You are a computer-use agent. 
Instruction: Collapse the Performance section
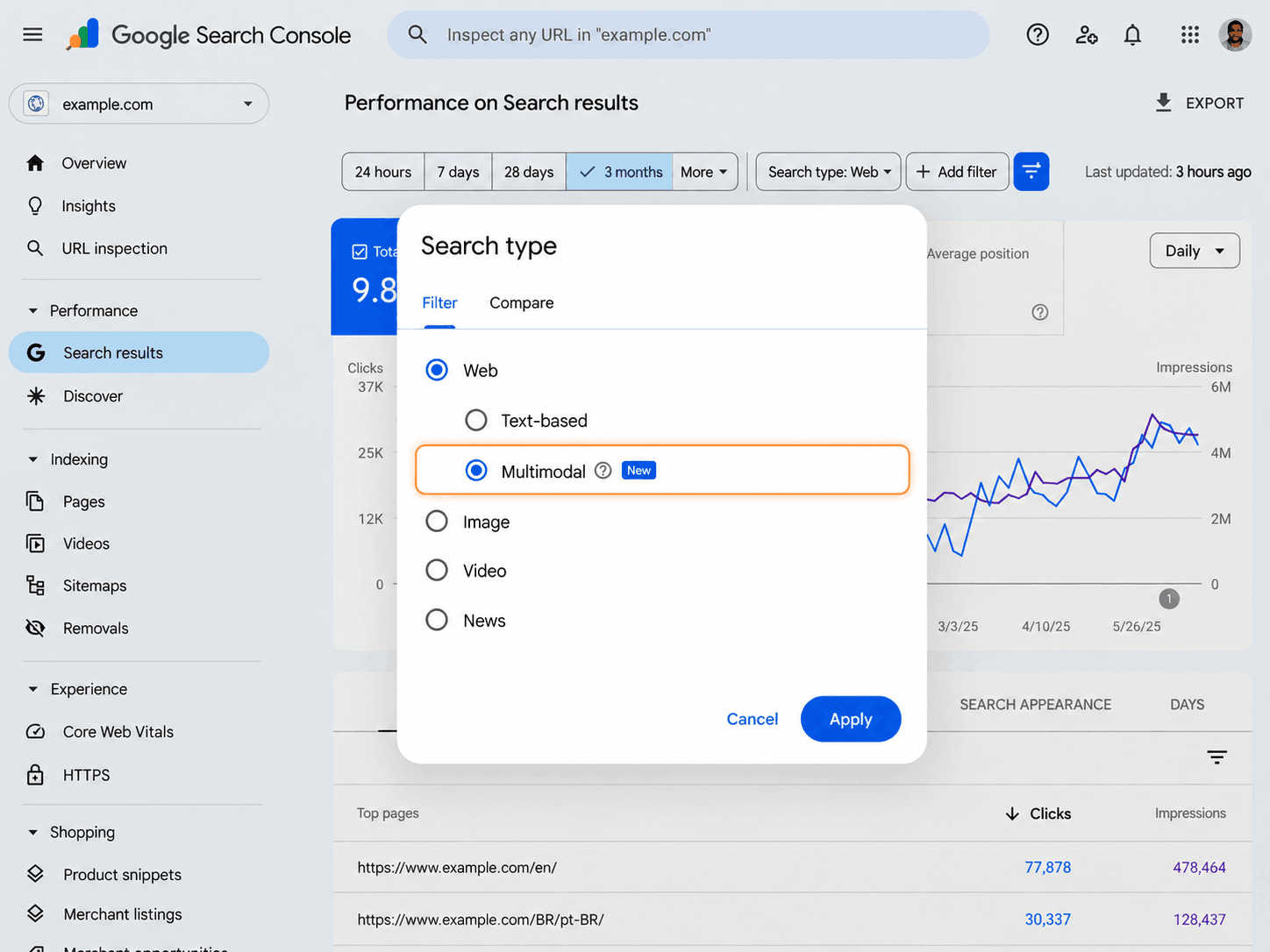(x=32, y=311)
